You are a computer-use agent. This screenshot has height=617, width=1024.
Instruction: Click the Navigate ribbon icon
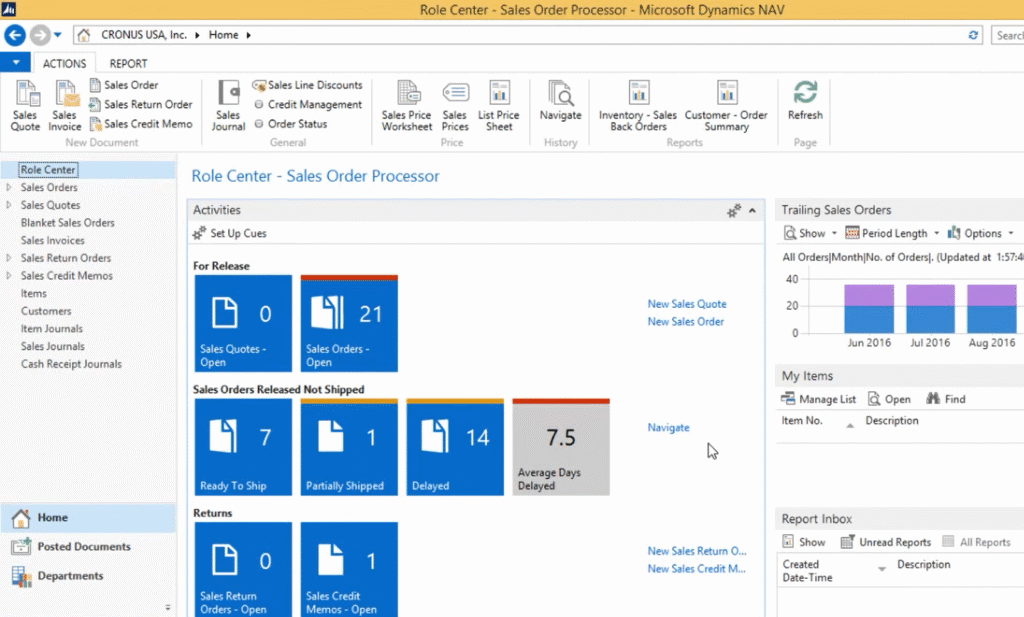[560, 101]
